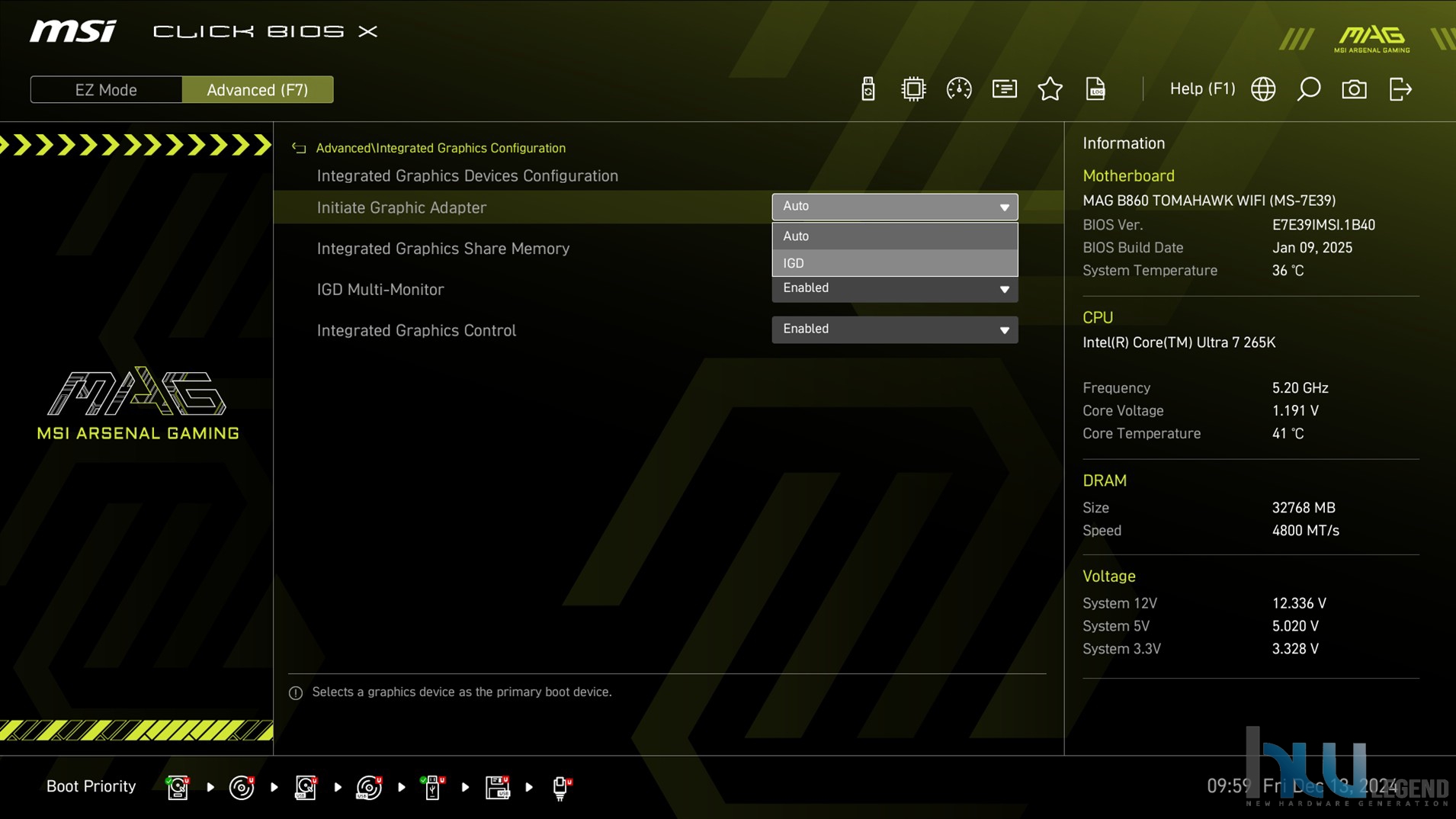This screenshot has width=1456, height=819.
Task: Click the Voltage section heading
Action: pos(1108,577)
